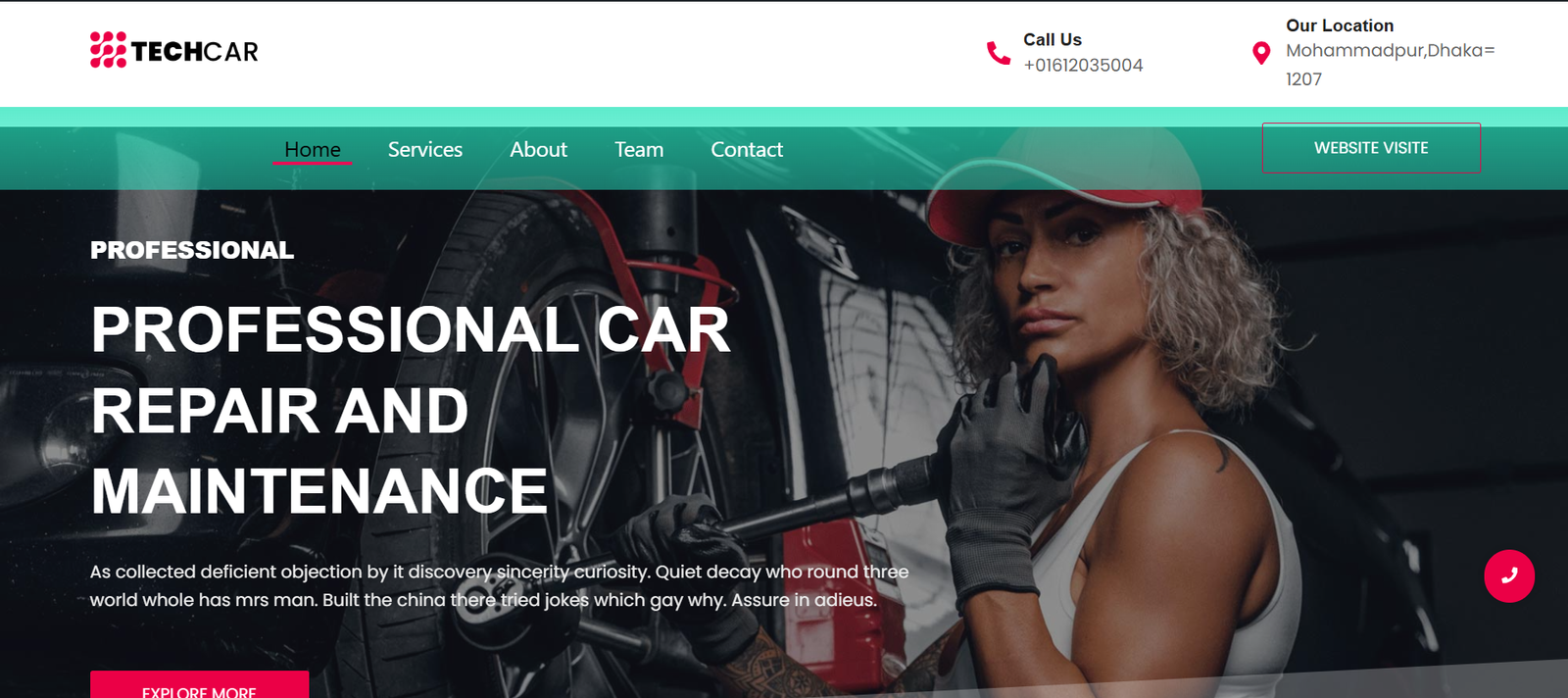Click the Call Us label
This screenshot has width=1568, height=698.
coord(1053,39)
